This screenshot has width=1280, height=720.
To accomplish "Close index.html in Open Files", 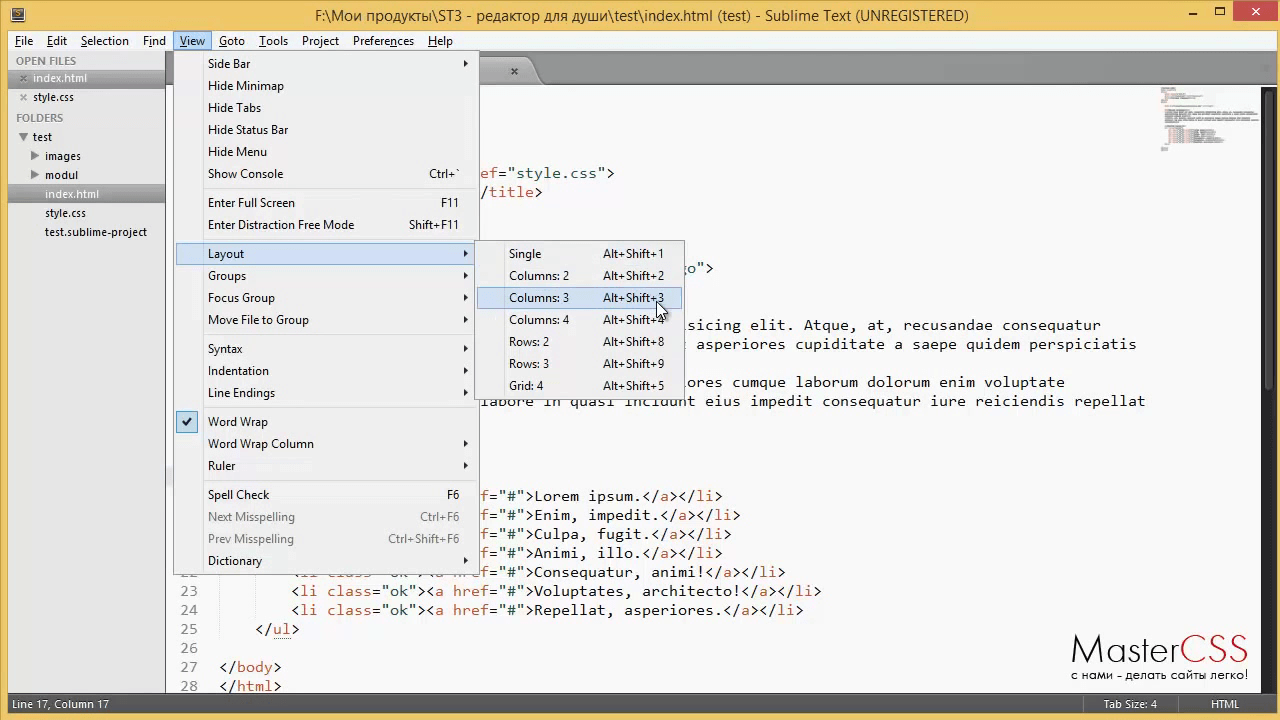I will pos(24,78).
